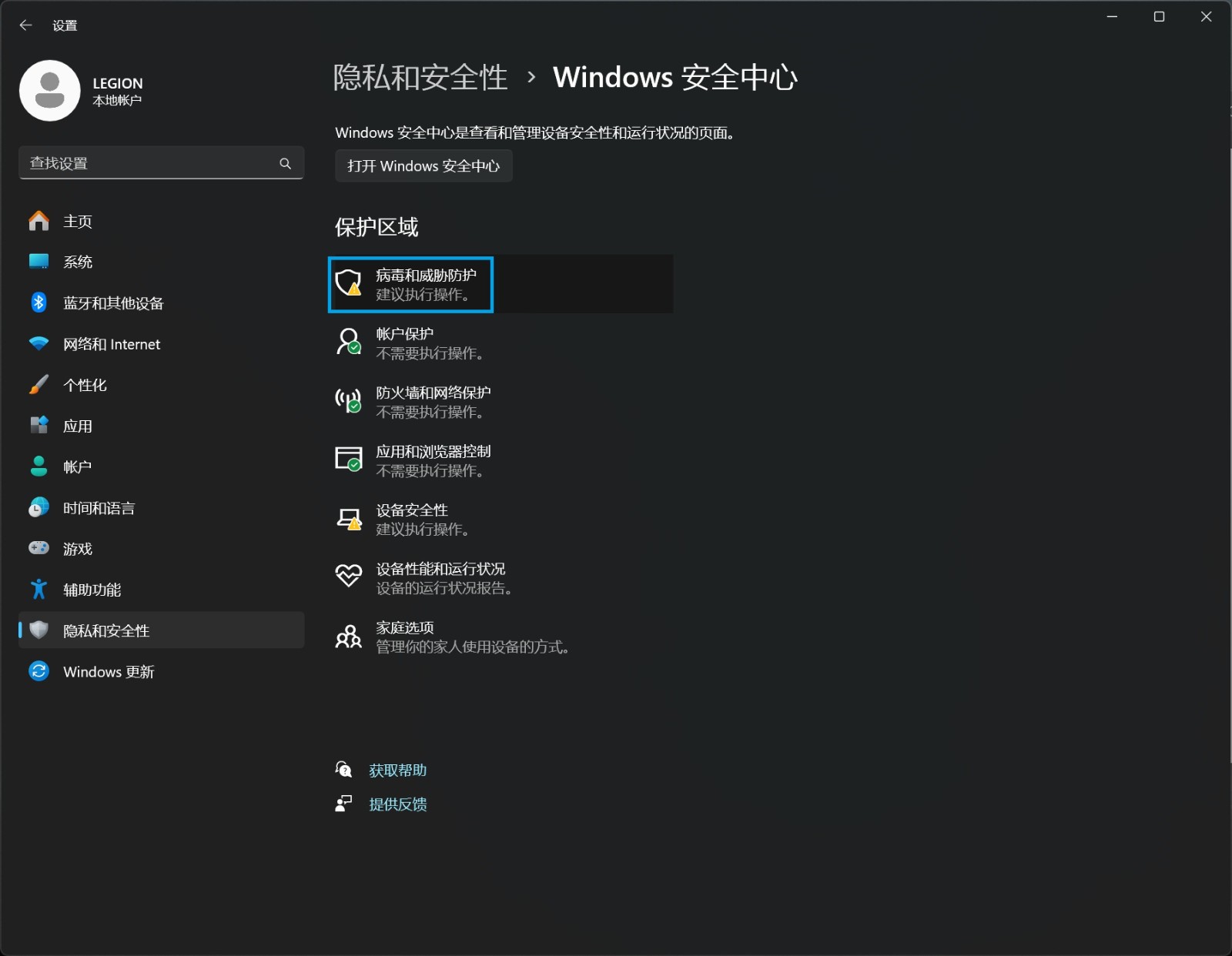This screenshot has height=956, width=1232.
Task: Click the Personalization paintbrush icon
Action: (38, 384)
